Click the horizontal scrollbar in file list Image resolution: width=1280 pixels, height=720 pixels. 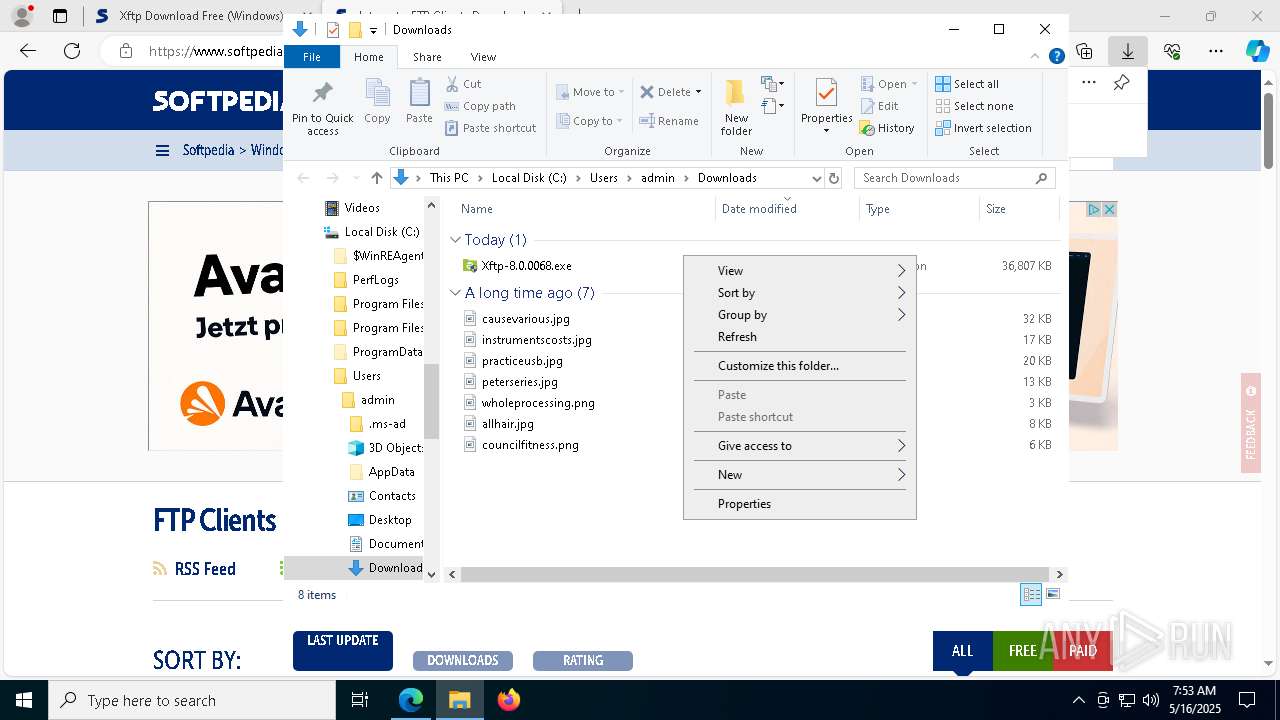coord(755,574)
